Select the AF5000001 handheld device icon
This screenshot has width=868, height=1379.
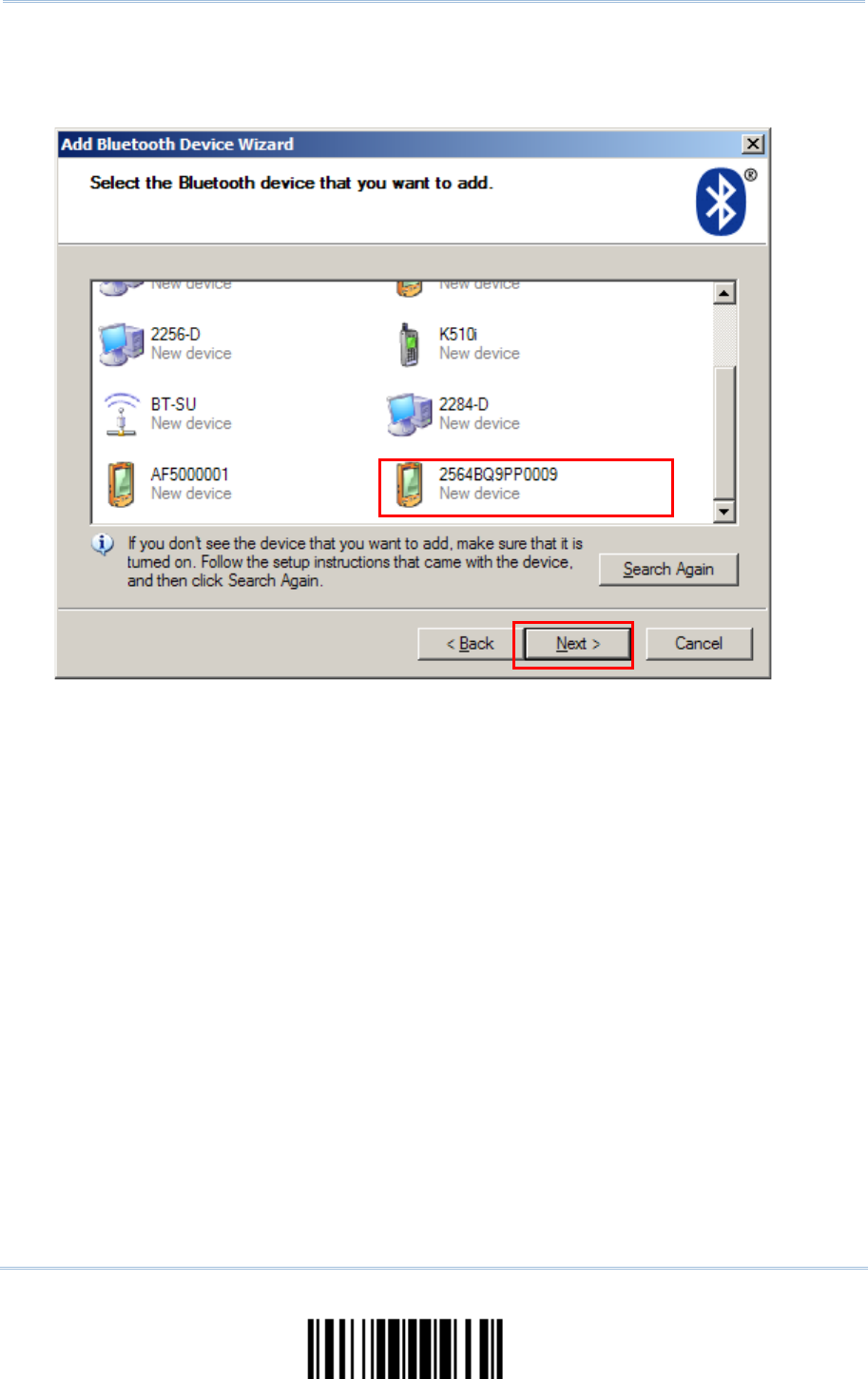[121, 484]
